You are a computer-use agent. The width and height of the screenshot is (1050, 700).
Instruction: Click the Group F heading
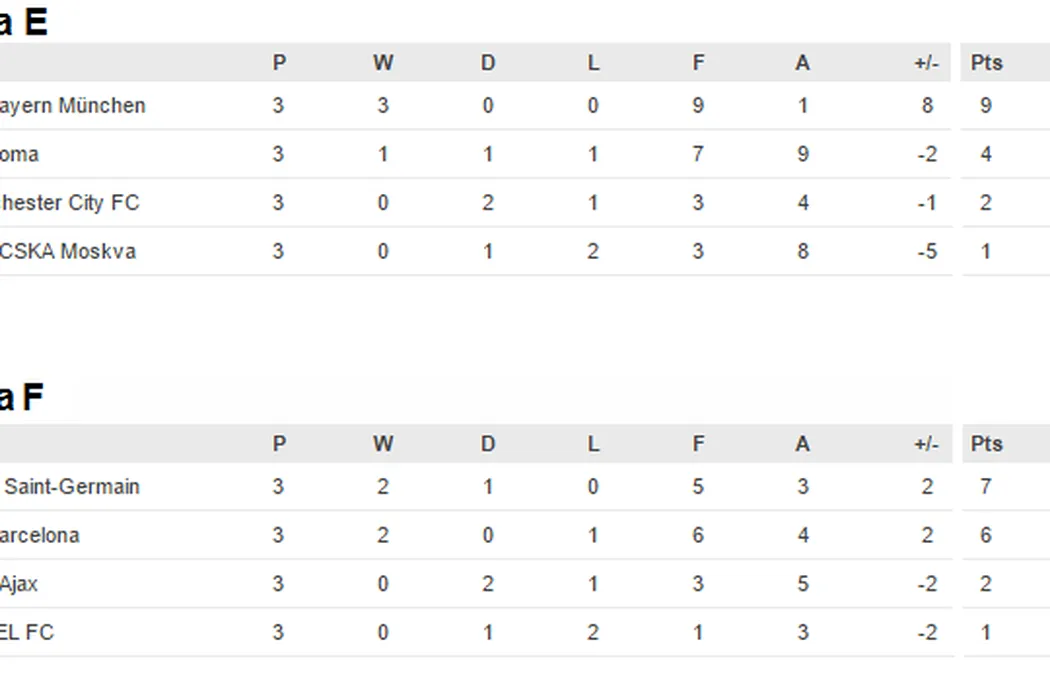coord(21,397)
